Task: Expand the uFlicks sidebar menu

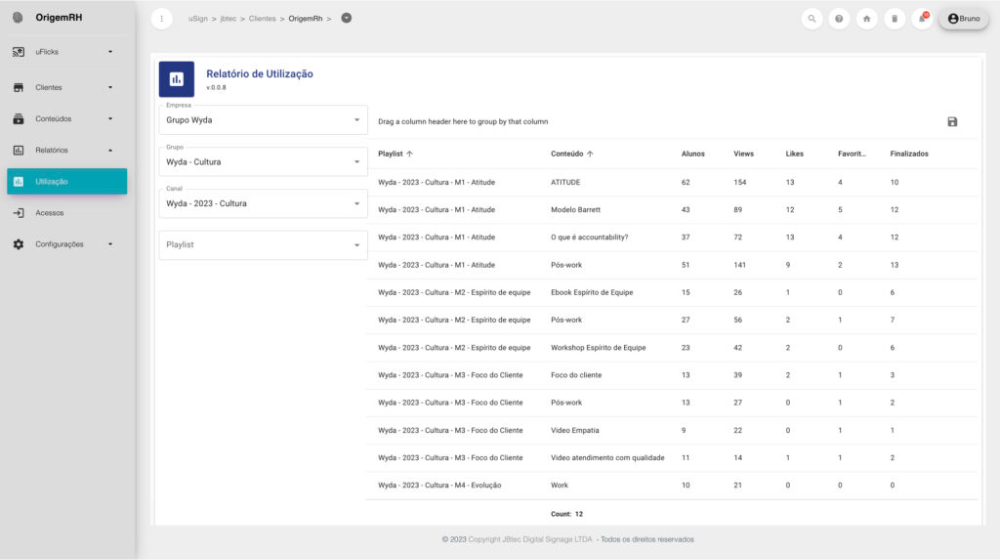Action: coord(64,51)
